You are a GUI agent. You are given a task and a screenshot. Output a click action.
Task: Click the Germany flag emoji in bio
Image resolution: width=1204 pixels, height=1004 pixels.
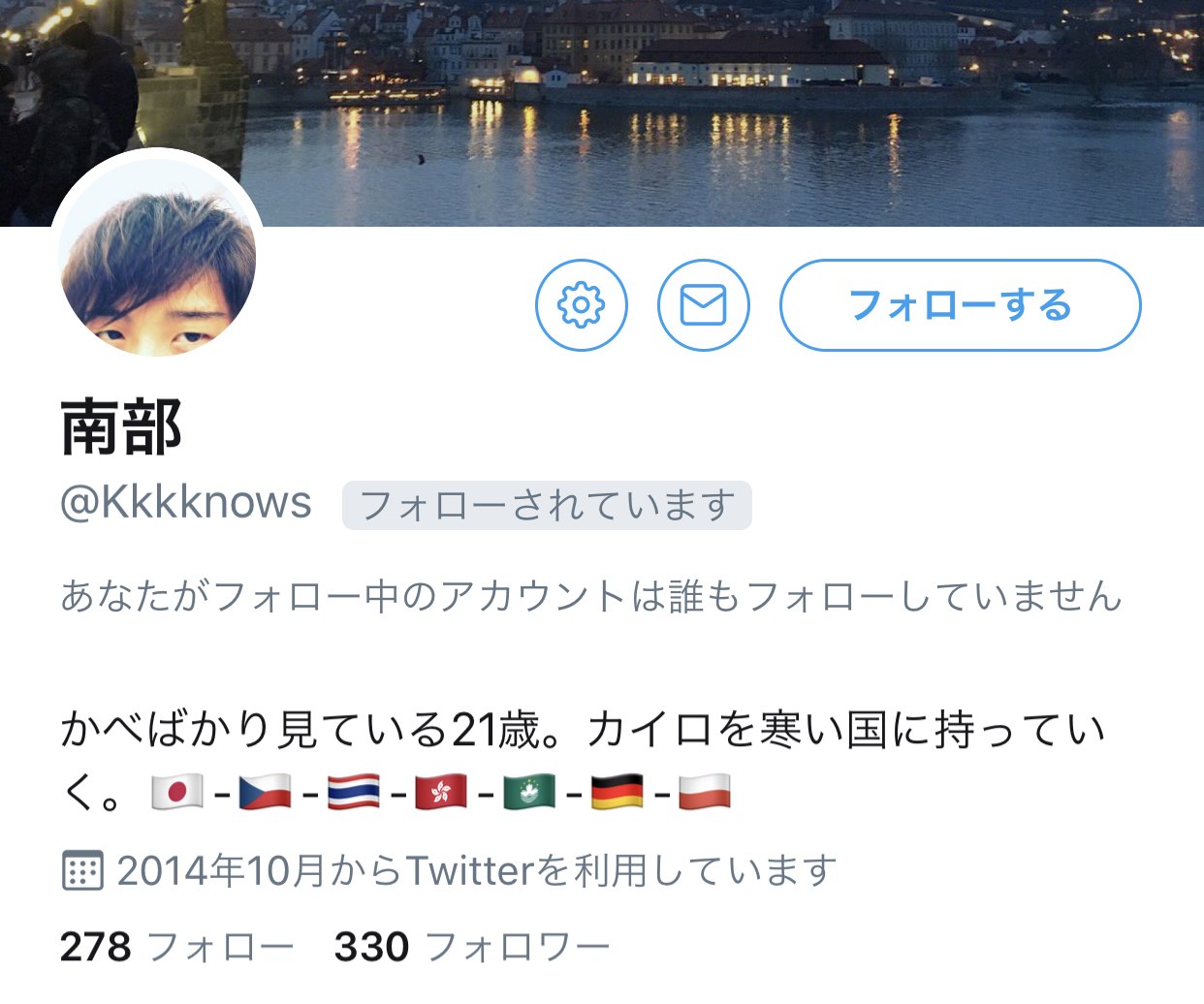coord(617,793)
